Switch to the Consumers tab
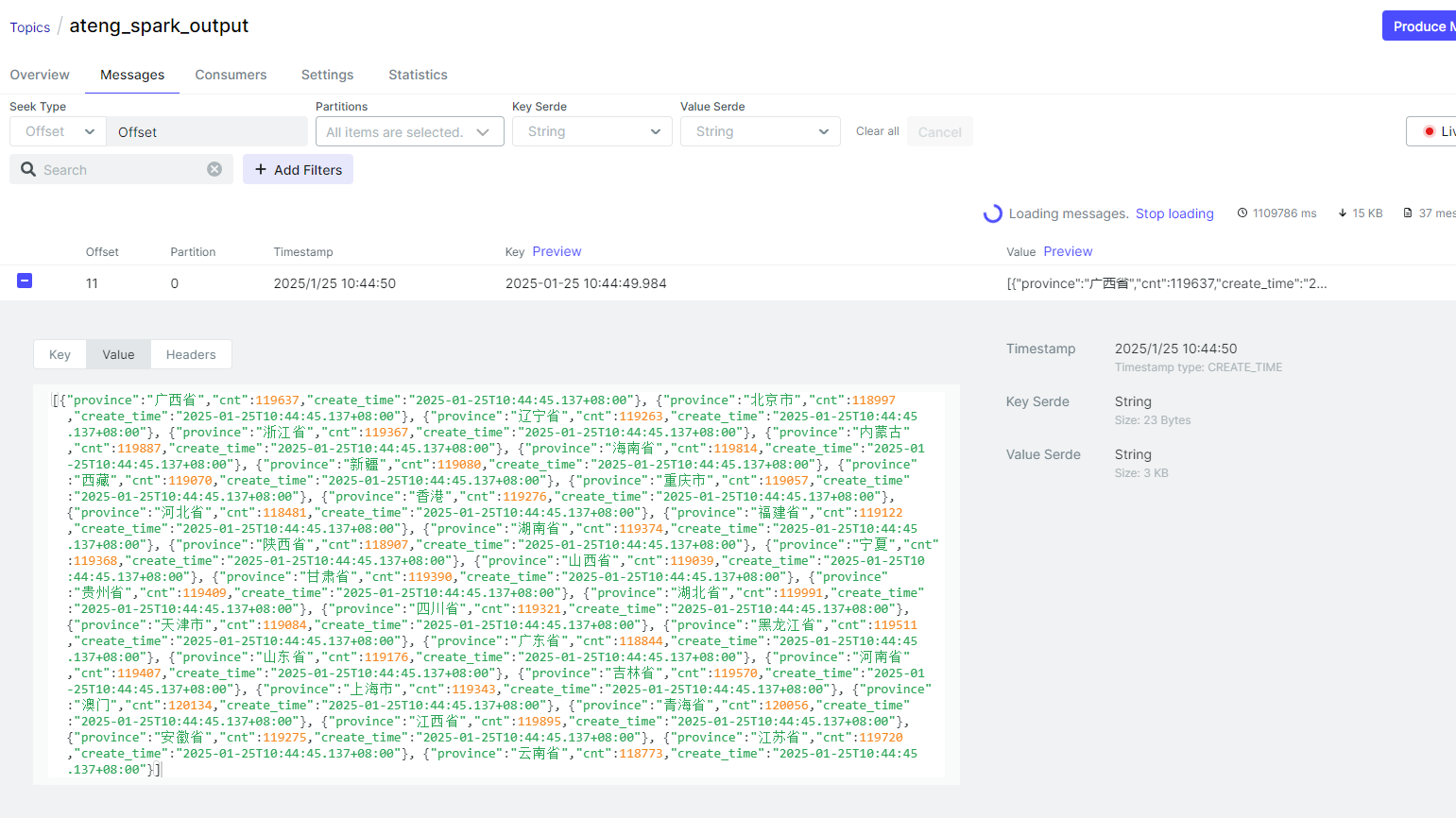1456x818 pixels. coord(231,75)
